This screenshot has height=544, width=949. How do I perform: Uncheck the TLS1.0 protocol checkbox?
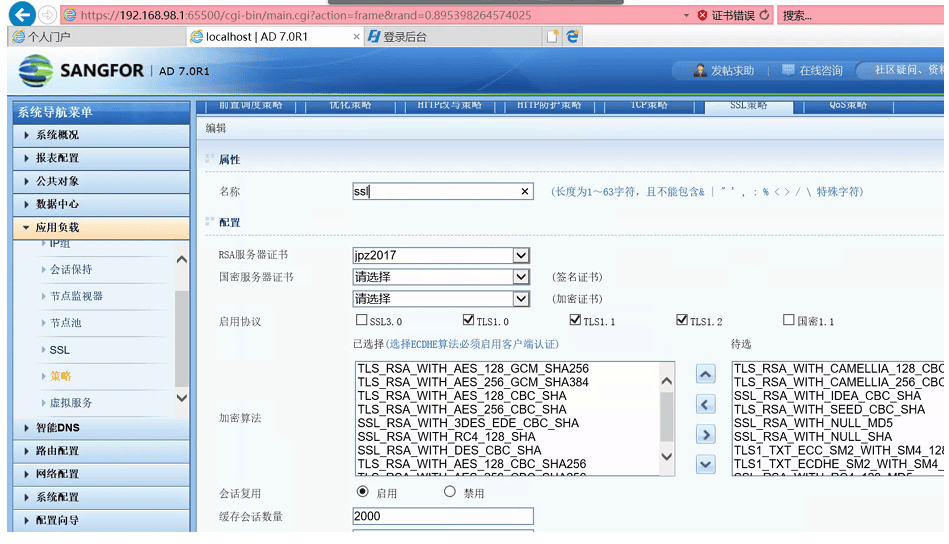pyautogui.click(x=468, y=320)
